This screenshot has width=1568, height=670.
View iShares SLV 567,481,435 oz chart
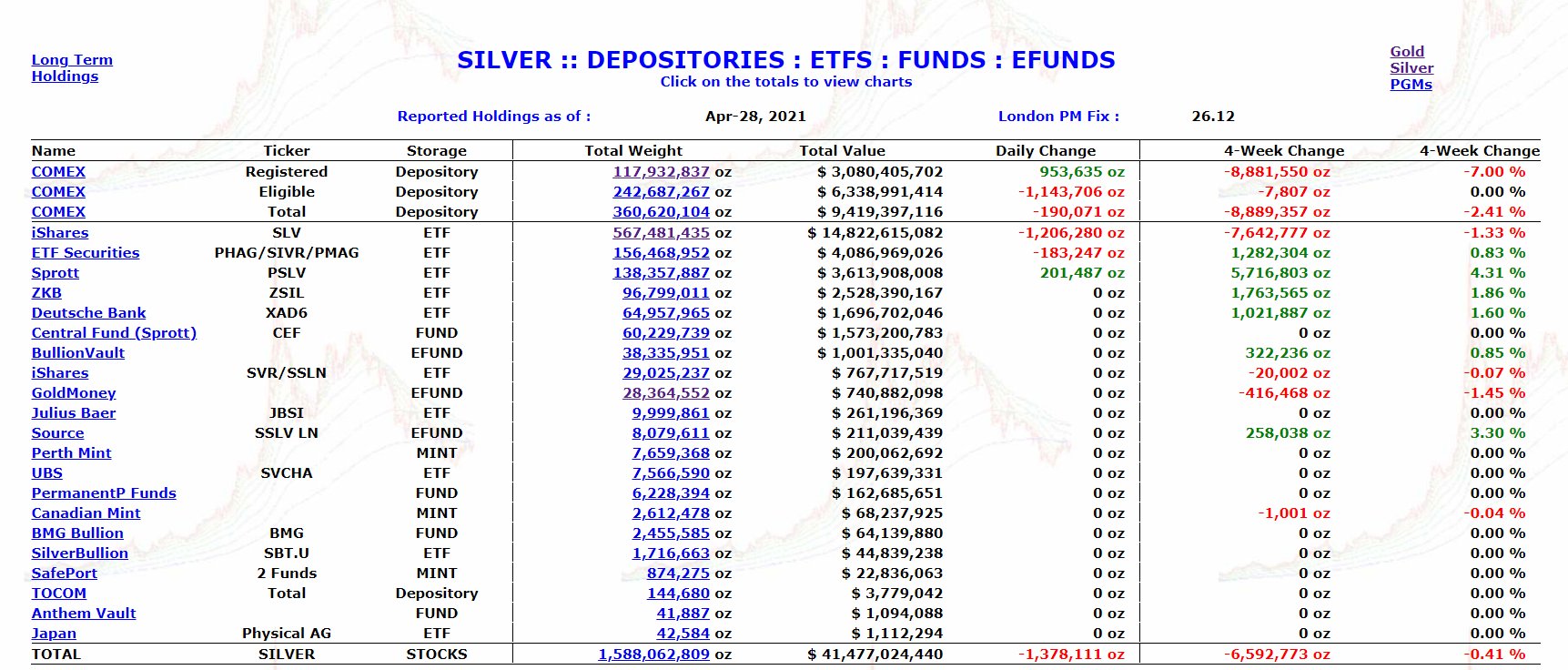pyautogui.click(x=661, y=233)
